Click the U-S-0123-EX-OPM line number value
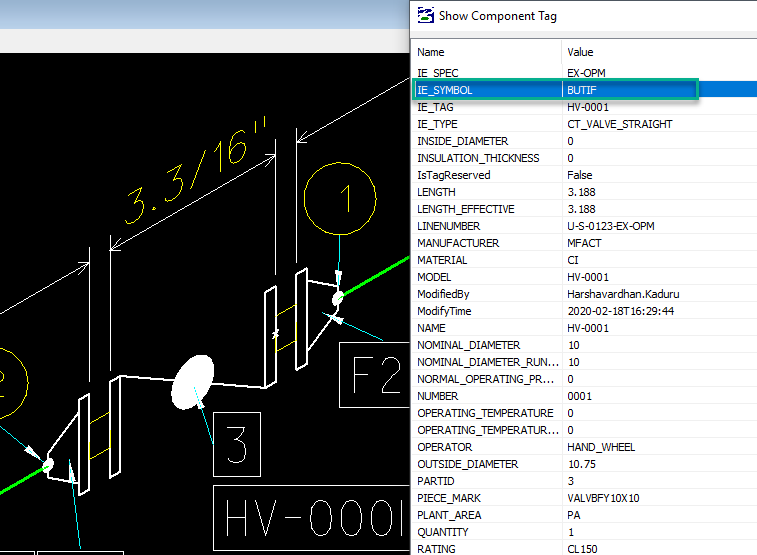The width and height of the screenshot is (757, 555). [x=611, y=226]
